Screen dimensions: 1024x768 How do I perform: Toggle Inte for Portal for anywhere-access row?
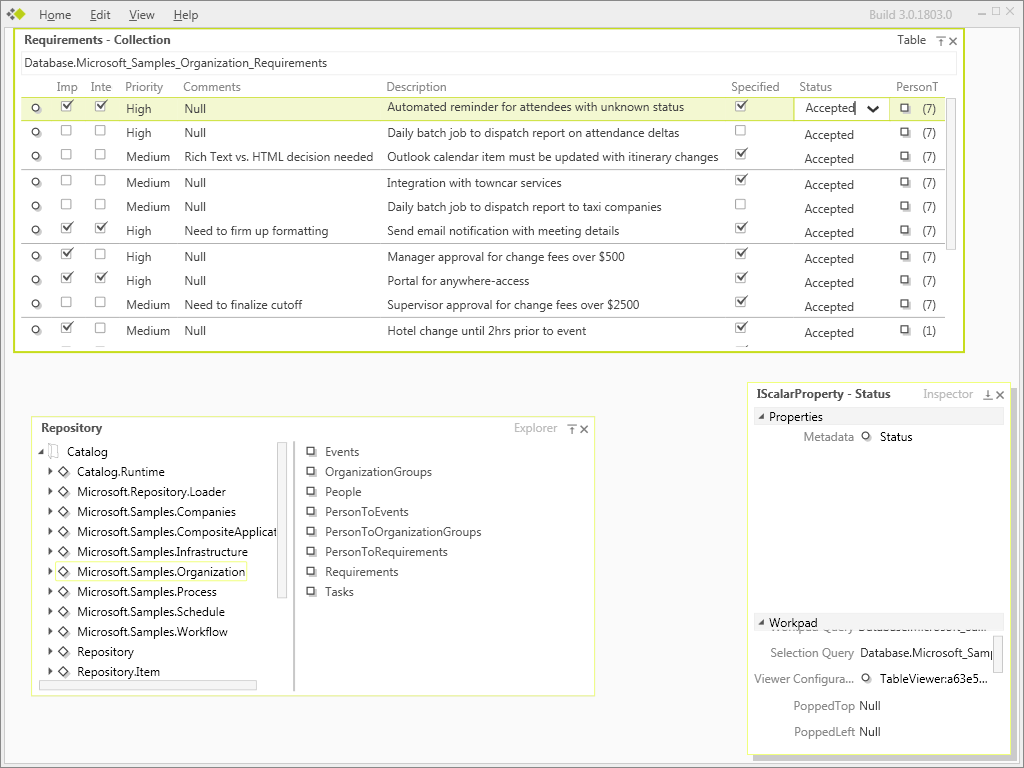click(101, 278)
